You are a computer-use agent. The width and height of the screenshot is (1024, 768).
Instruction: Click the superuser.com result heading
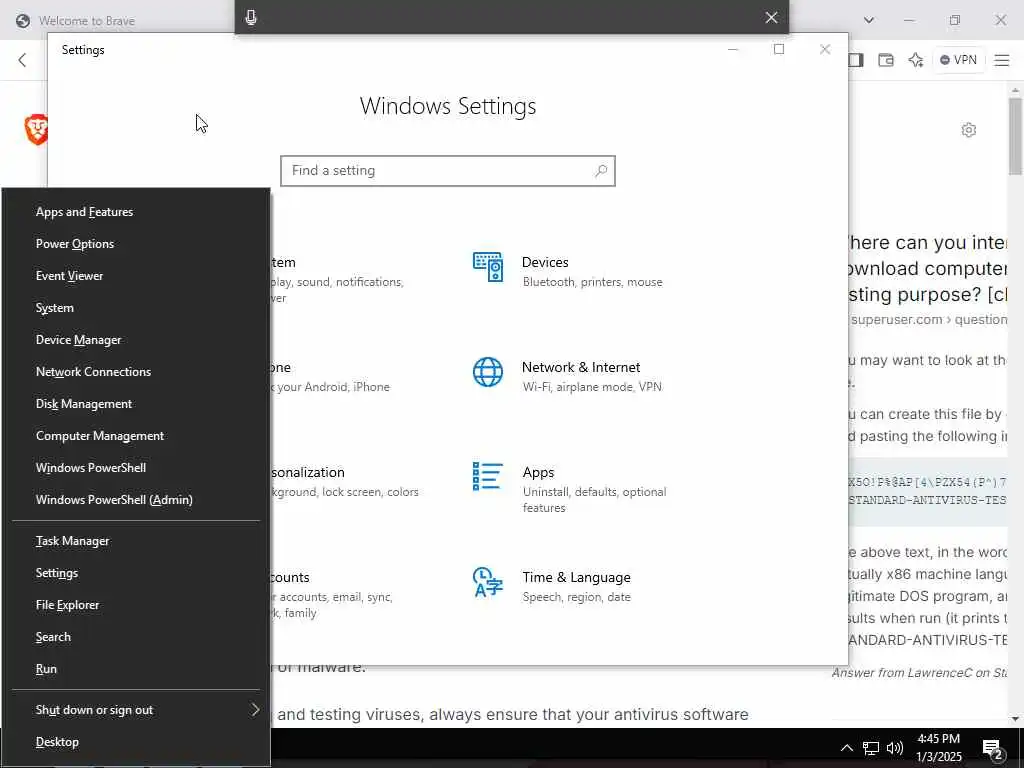927,268
